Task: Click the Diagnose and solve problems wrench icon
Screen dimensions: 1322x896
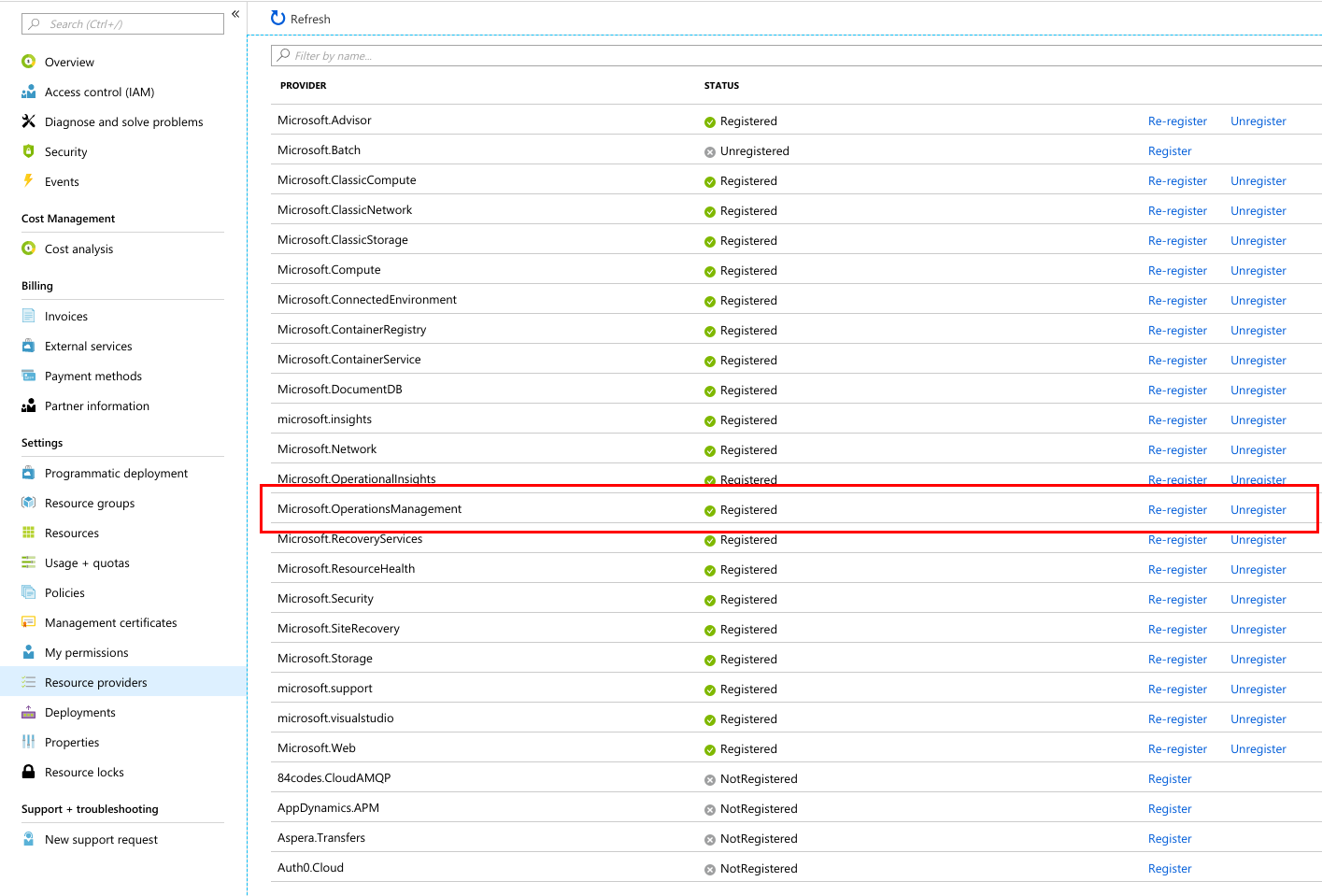Action: pyautogui.click(x=28, y=121)
